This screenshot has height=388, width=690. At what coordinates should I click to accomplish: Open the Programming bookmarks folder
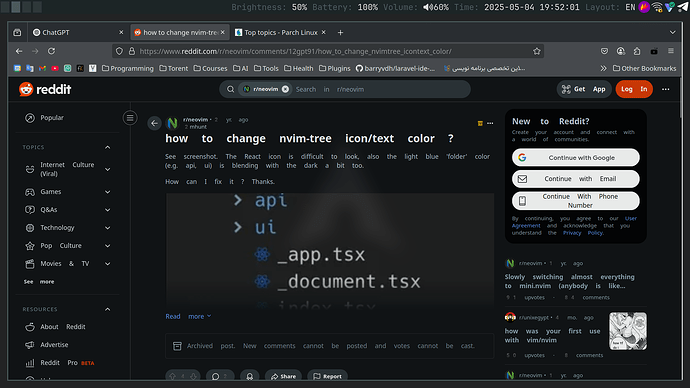pyautogui.click(x=128, y=68)
